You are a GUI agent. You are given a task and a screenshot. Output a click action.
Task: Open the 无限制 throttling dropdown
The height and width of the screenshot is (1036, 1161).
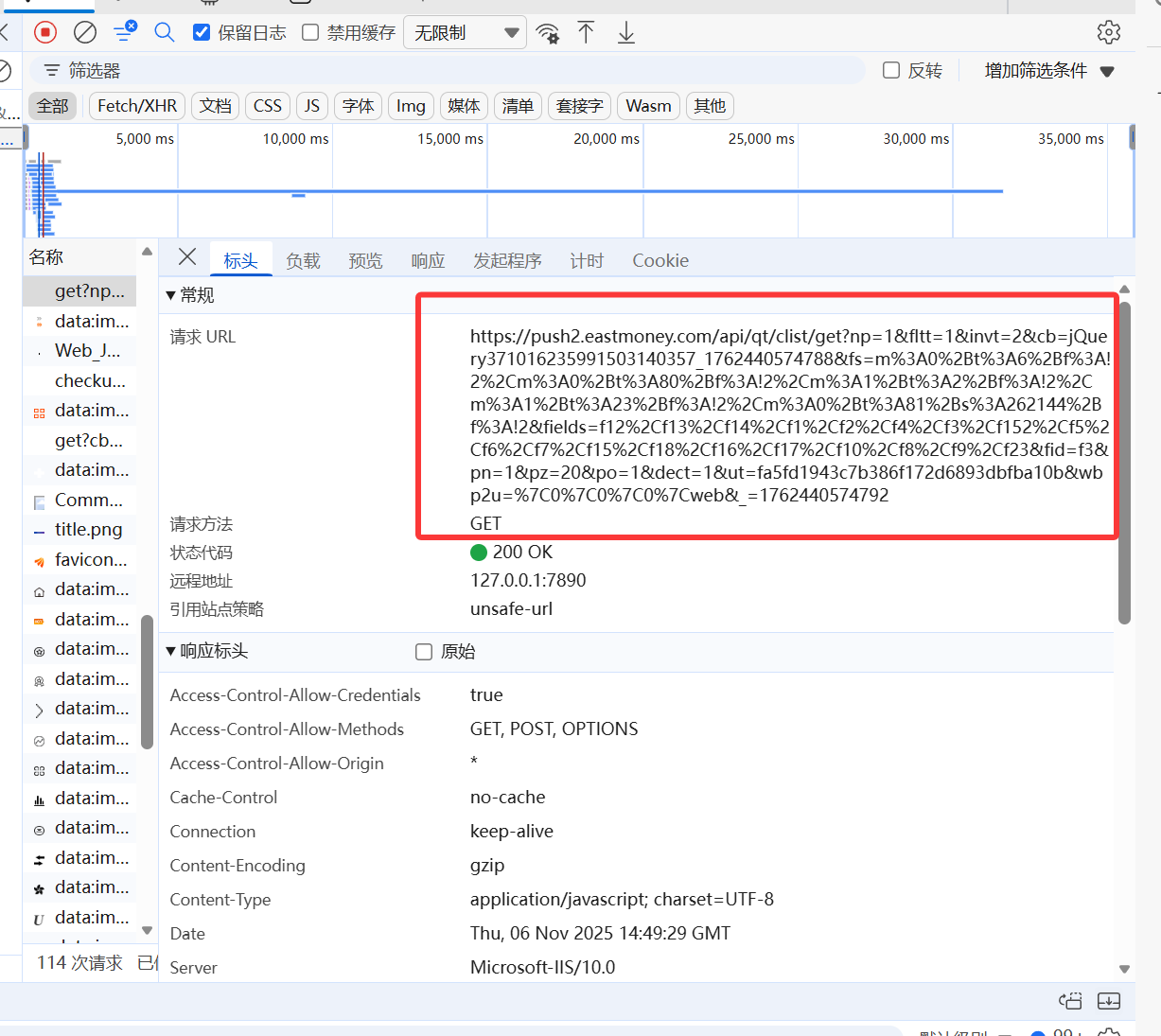(x=464, y=31)
